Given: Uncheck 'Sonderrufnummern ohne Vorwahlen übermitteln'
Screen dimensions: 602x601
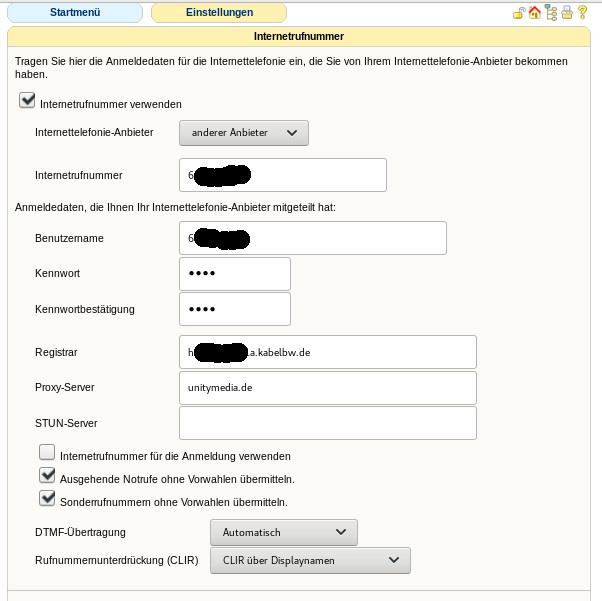Looking at the screenshot, I should pos(47,499).
